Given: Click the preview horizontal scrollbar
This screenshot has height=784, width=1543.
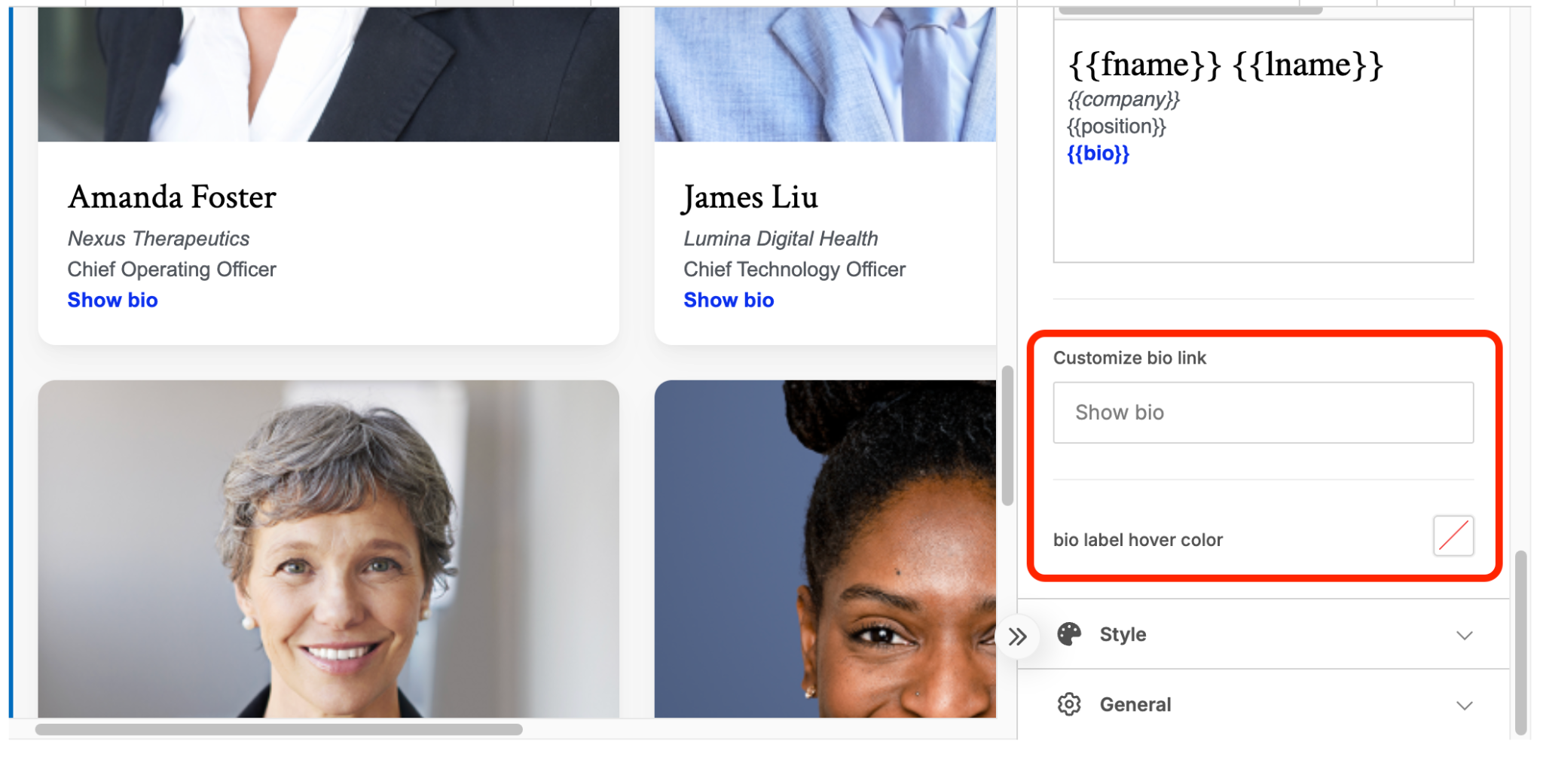Looking at the screenshot, I should 279,729.
